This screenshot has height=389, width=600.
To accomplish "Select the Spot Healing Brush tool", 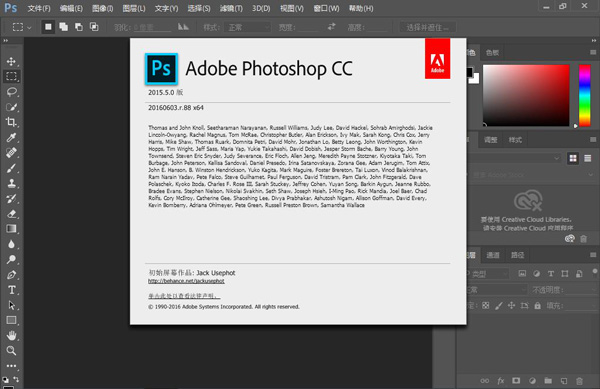I will pyautogui.click(x=11, y=153).
